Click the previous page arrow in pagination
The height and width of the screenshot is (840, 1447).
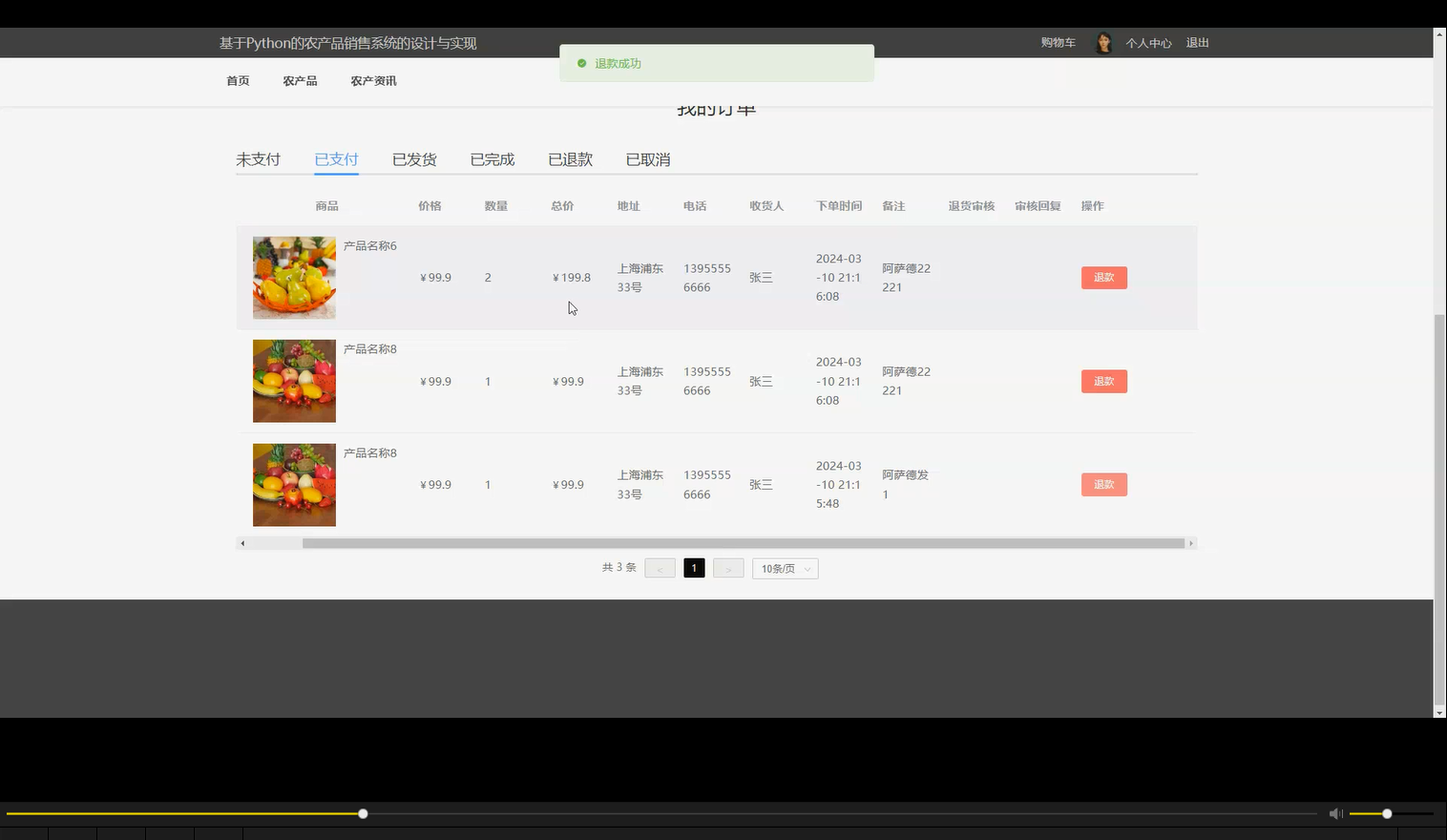point(660,567)
